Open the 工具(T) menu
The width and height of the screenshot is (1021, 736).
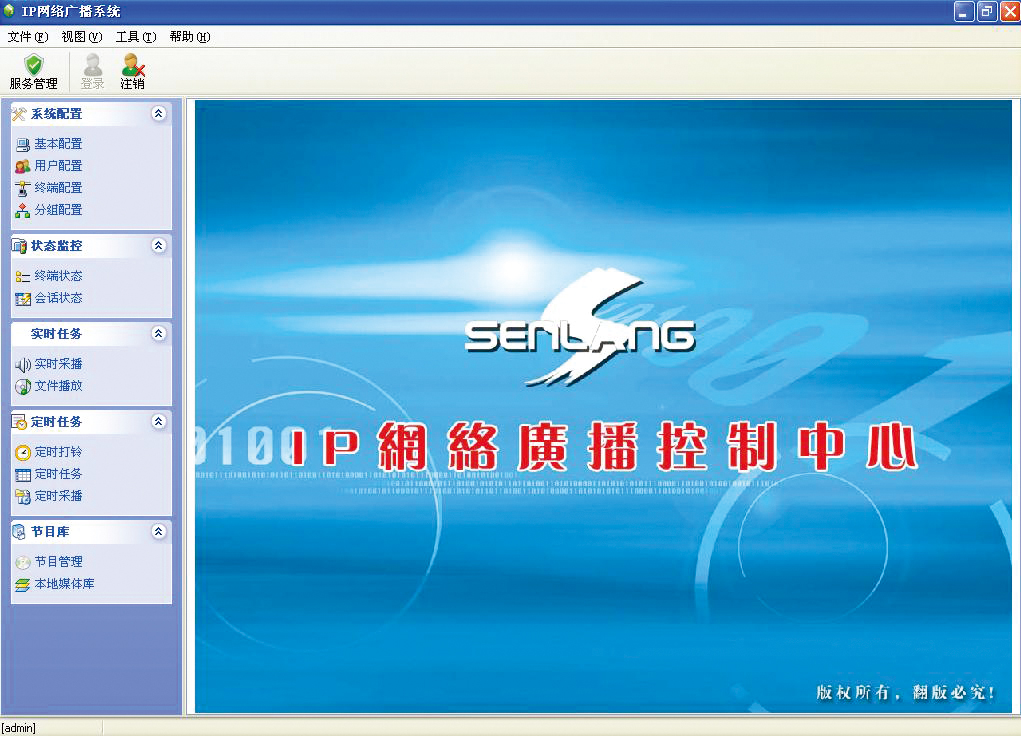pyautogui.click(x=136, y=37)
